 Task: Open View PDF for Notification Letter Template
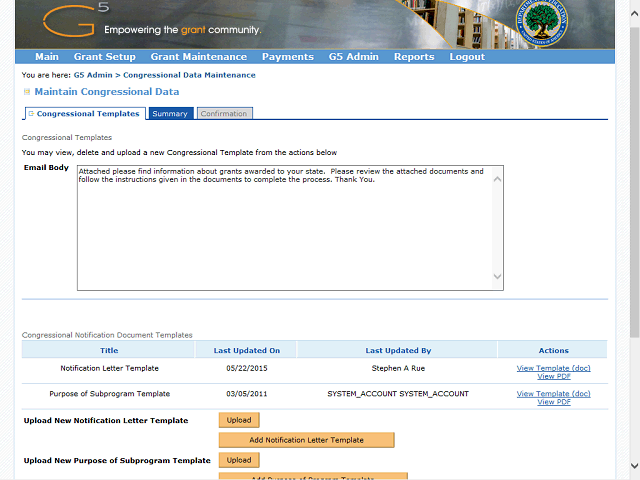(553, 376)
